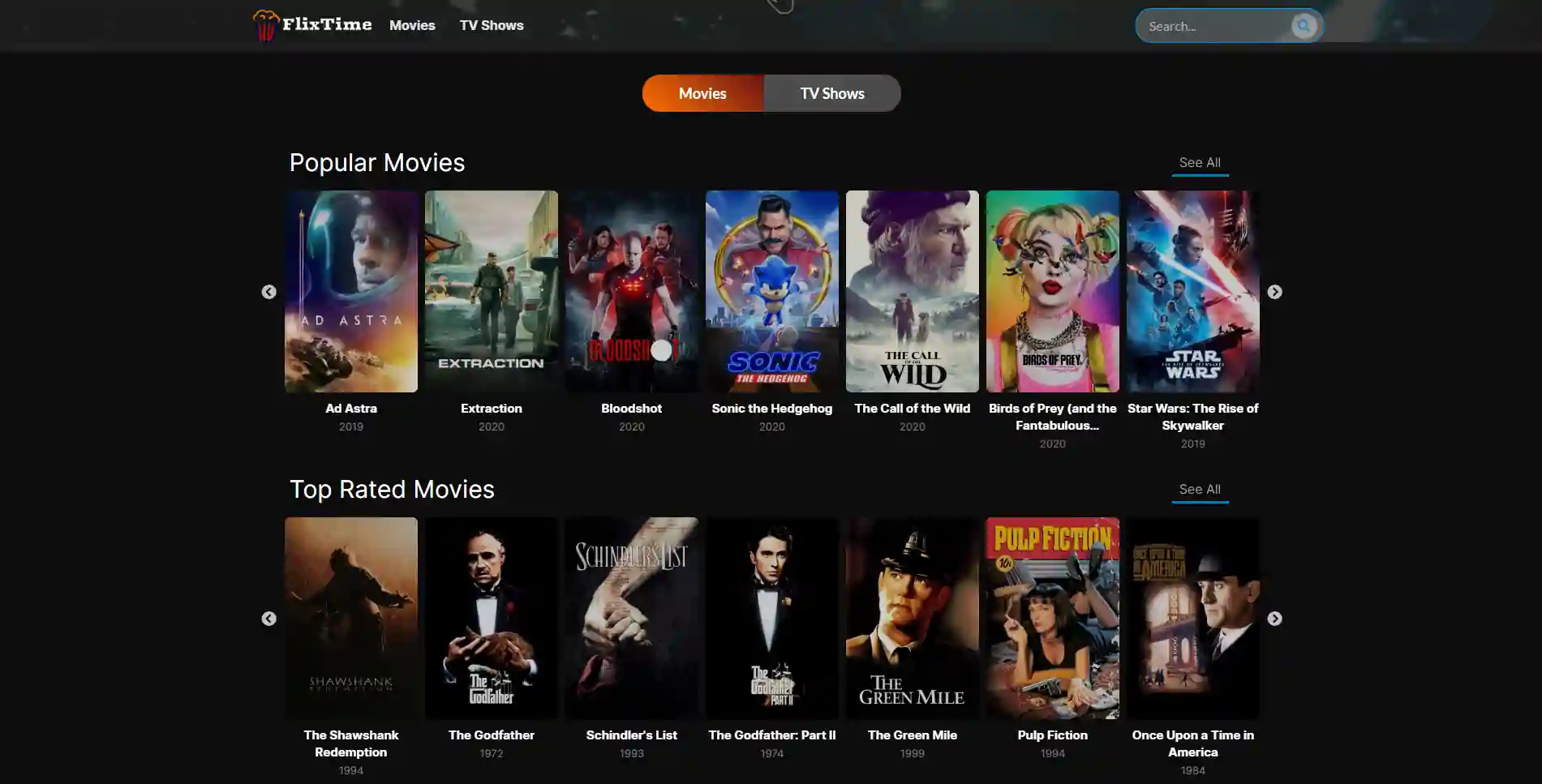Open the Schindler's List poster

point(632,618)
